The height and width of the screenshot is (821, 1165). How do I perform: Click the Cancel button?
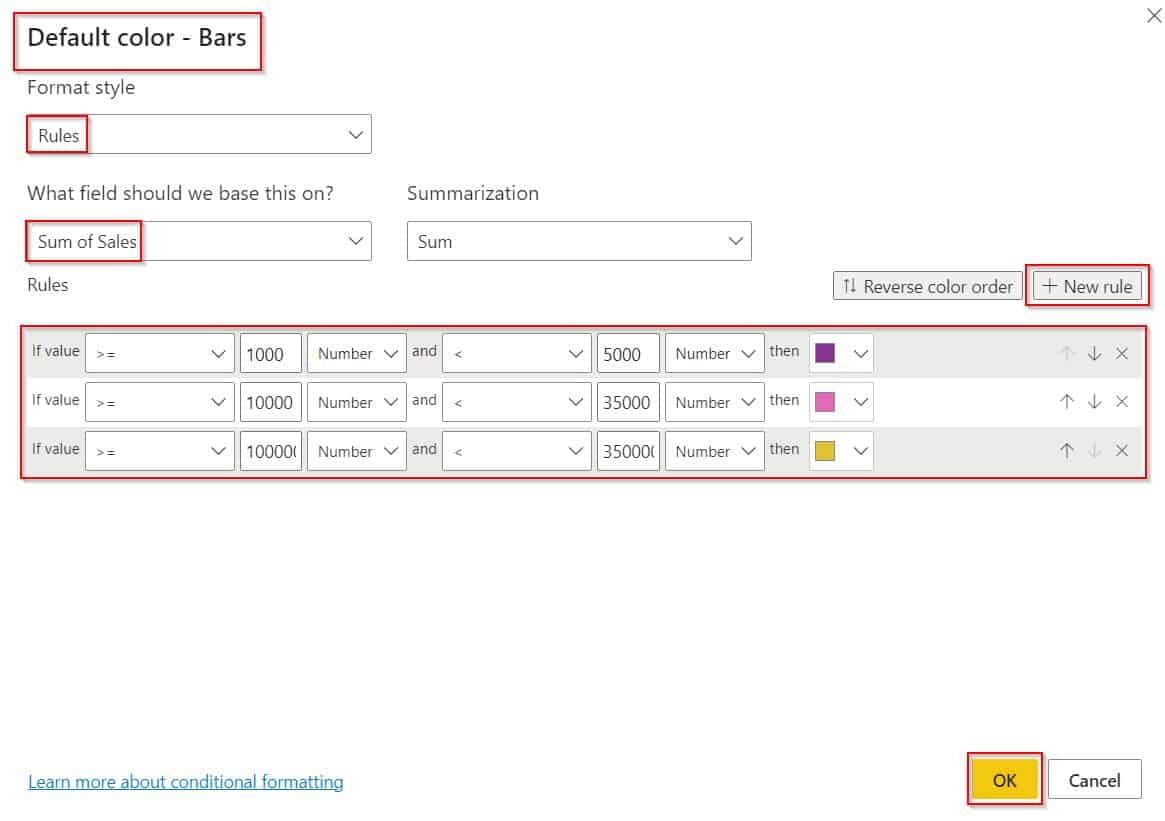click(1094, 779)
